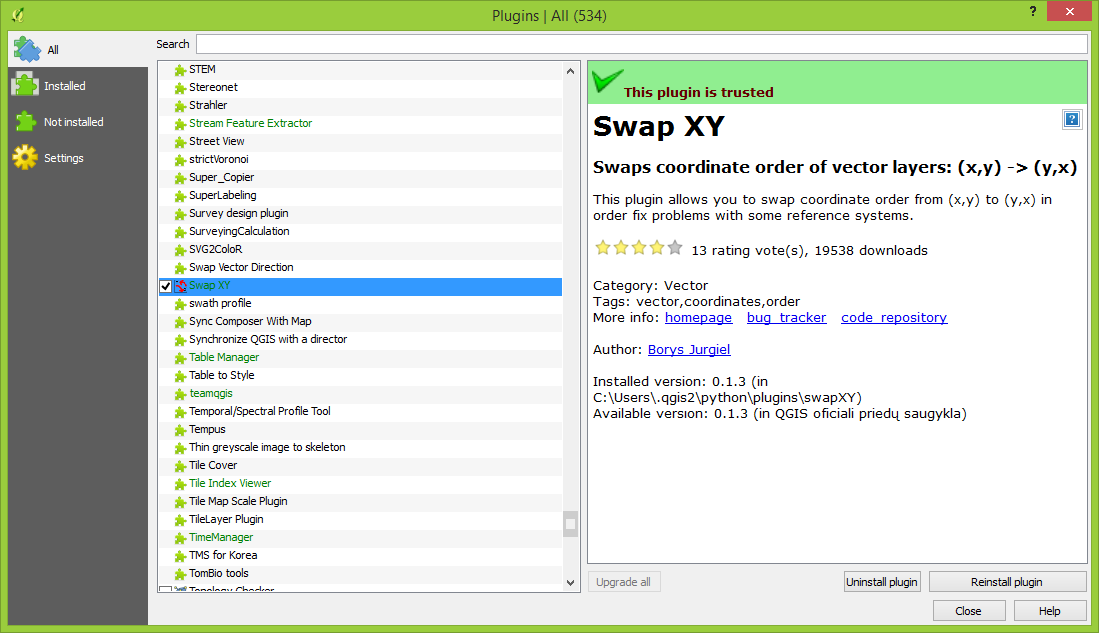Screen dimensions: 1099x633
Task: Open the bug tracker link
Action: tap(786, 317)
